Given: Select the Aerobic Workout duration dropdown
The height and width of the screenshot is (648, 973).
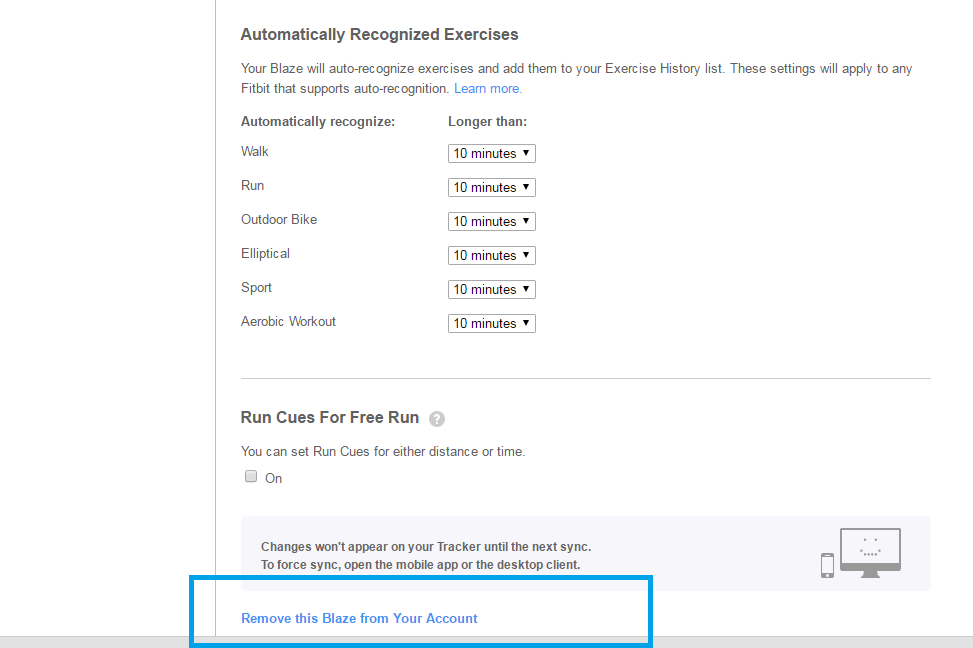Looking at the screenshot, I should tap(491, 324).
